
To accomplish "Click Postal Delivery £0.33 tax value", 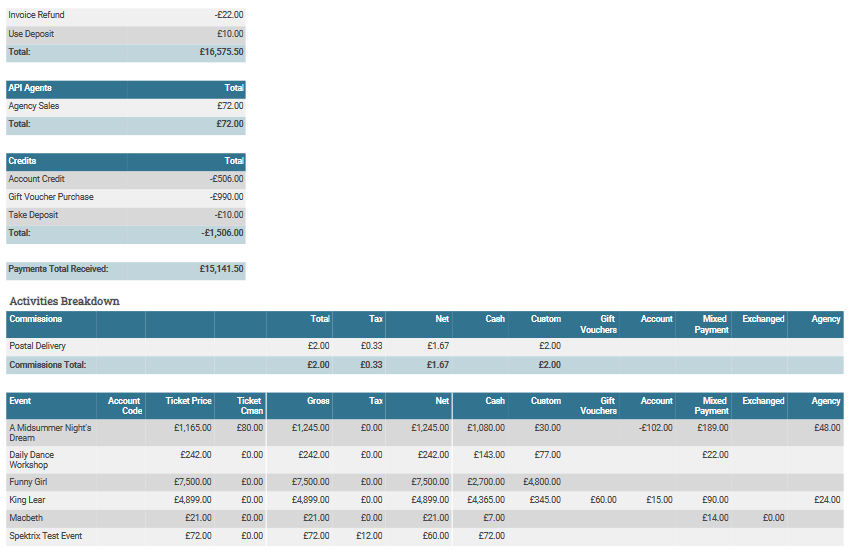I will pyautogui.click(x=371, y=346).
